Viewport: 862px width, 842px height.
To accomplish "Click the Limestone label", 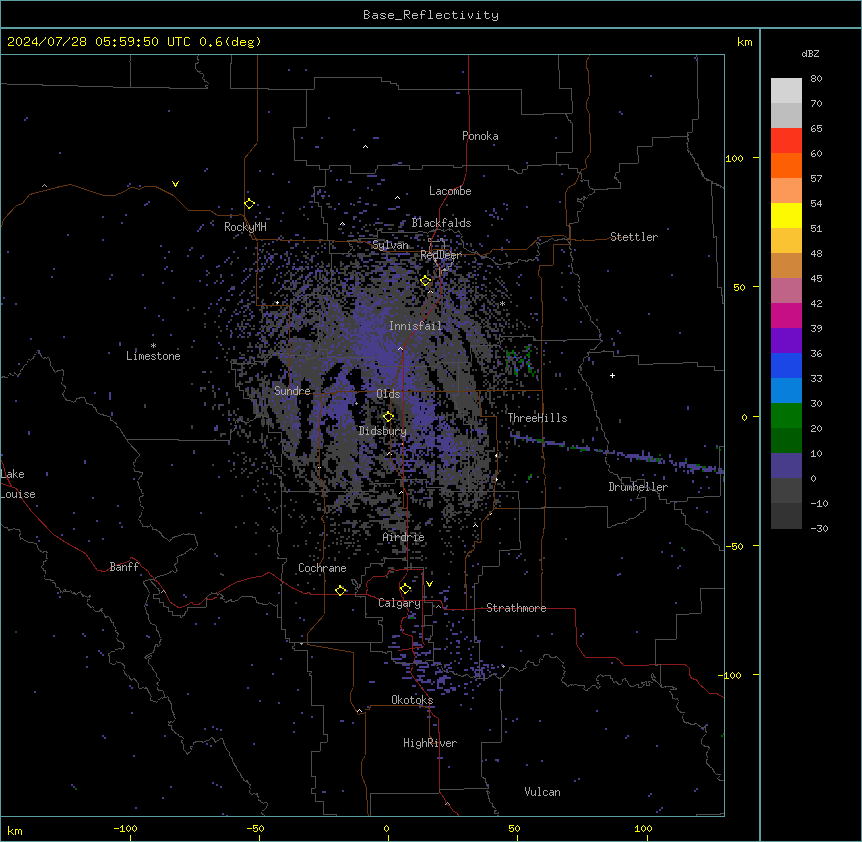I will tap(153, 356).
